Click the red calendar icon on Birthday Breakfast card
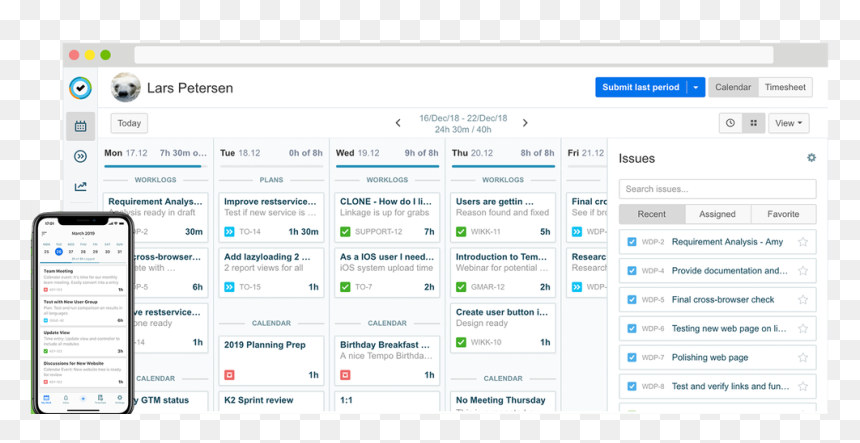Viewport: 860px width, 443px height. coord(345,375)
